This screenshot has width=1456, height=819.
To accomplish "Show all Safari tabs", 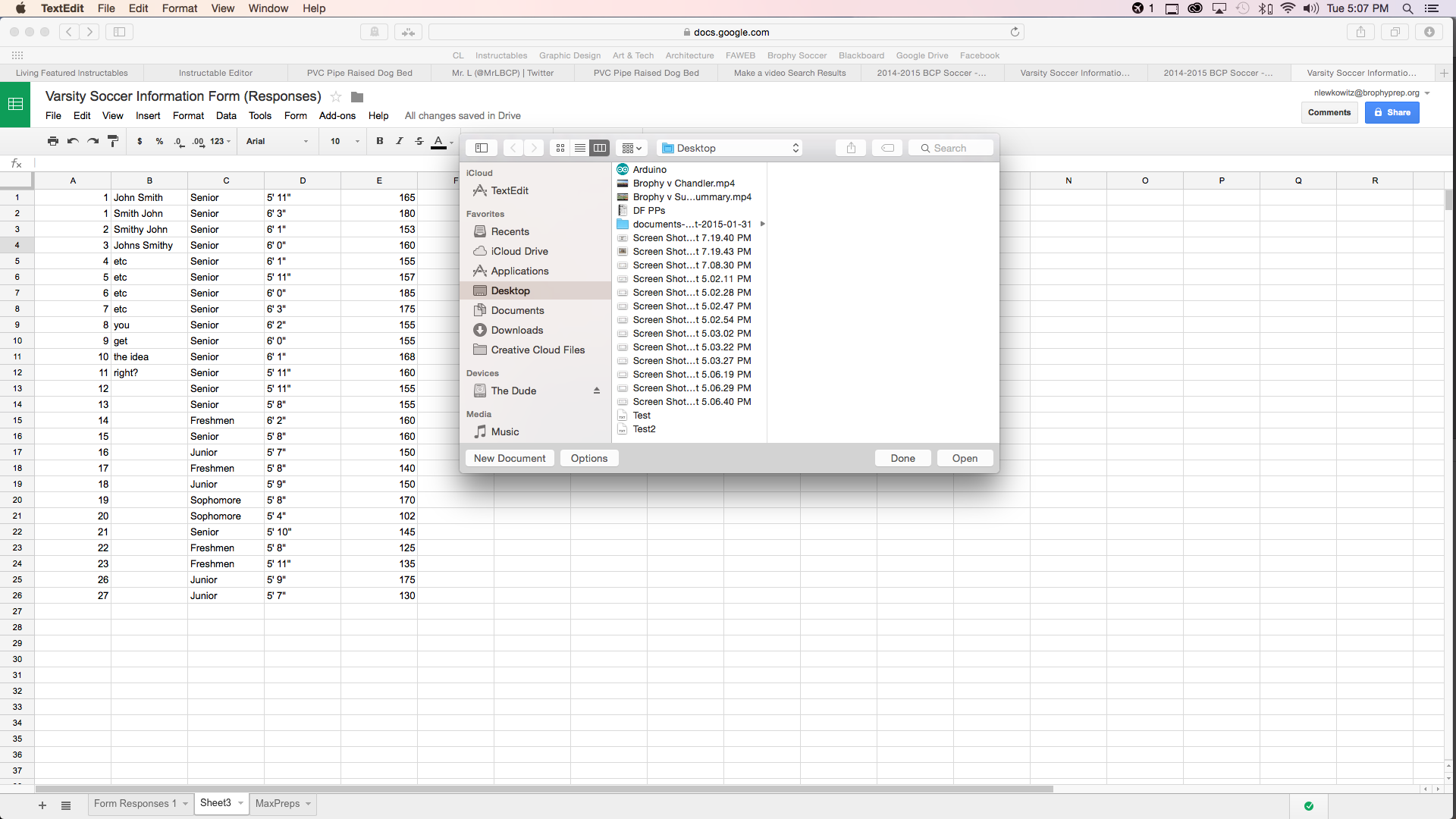I will 1395,32.
